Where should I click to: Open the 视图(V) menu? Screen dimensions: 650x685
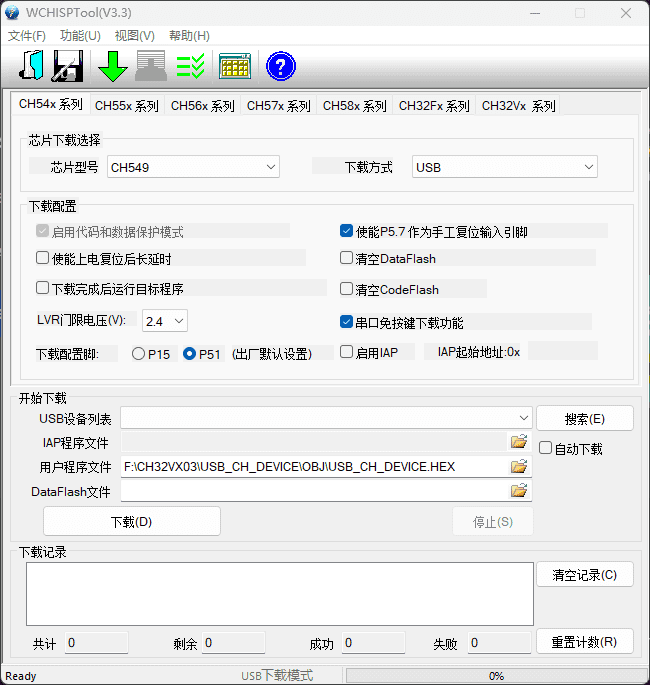coord(135,36)
